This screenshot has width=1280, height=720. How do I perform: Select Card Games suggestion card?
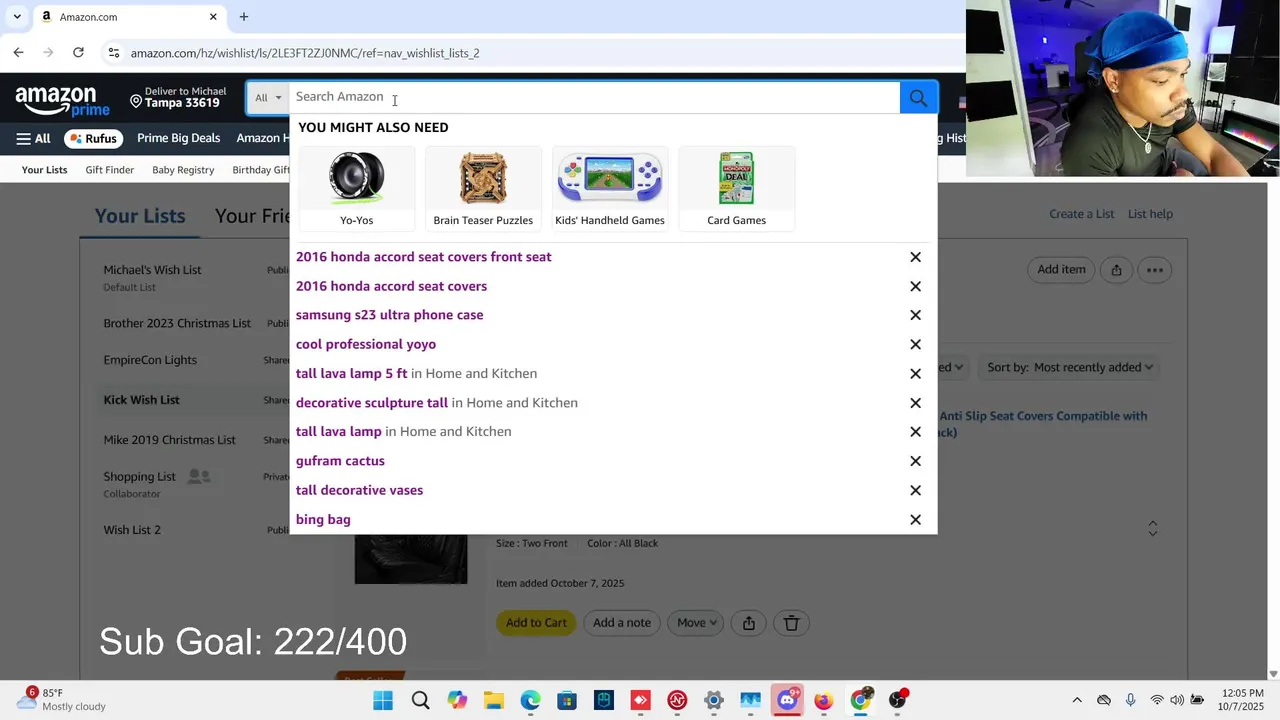click(736, 189)
